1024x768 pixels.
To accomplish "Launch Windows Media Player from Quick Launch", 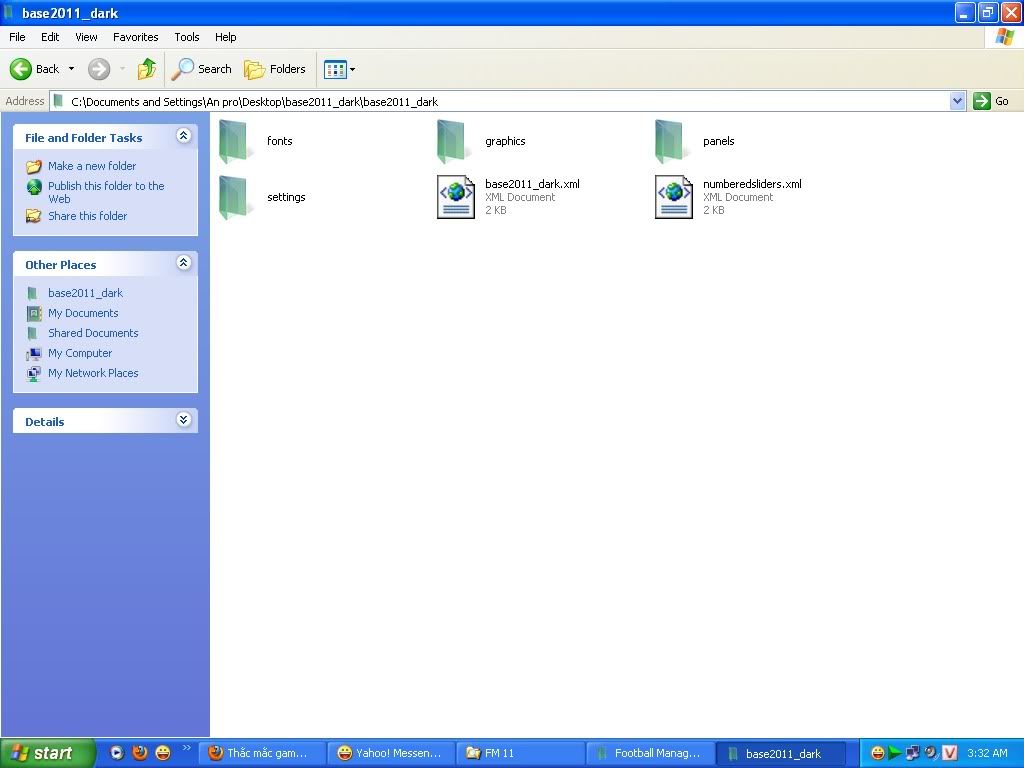I will tap(117, 753).
